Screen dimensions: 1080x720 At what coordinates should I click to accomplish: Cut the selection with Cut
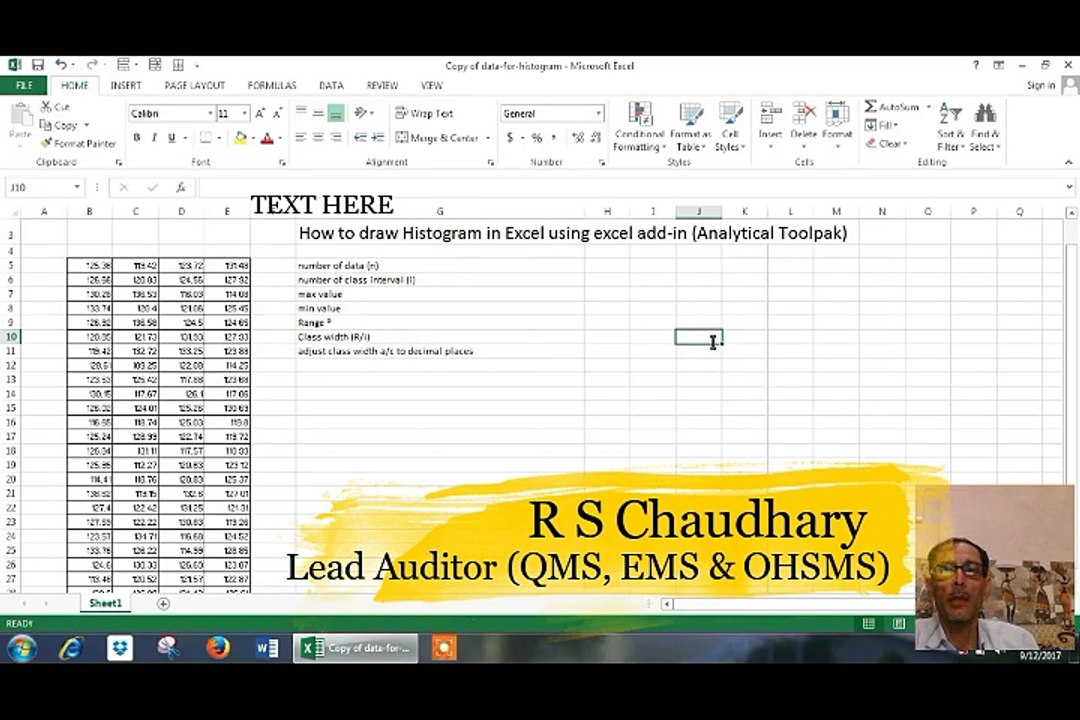click(x=55, y=107)
